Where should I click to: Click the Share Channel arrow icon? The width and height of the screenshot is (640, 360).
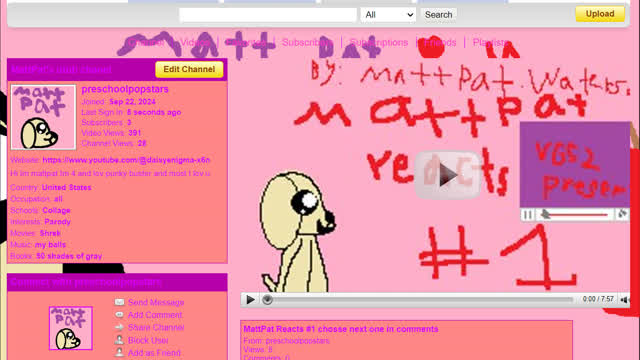coord(119,327)
